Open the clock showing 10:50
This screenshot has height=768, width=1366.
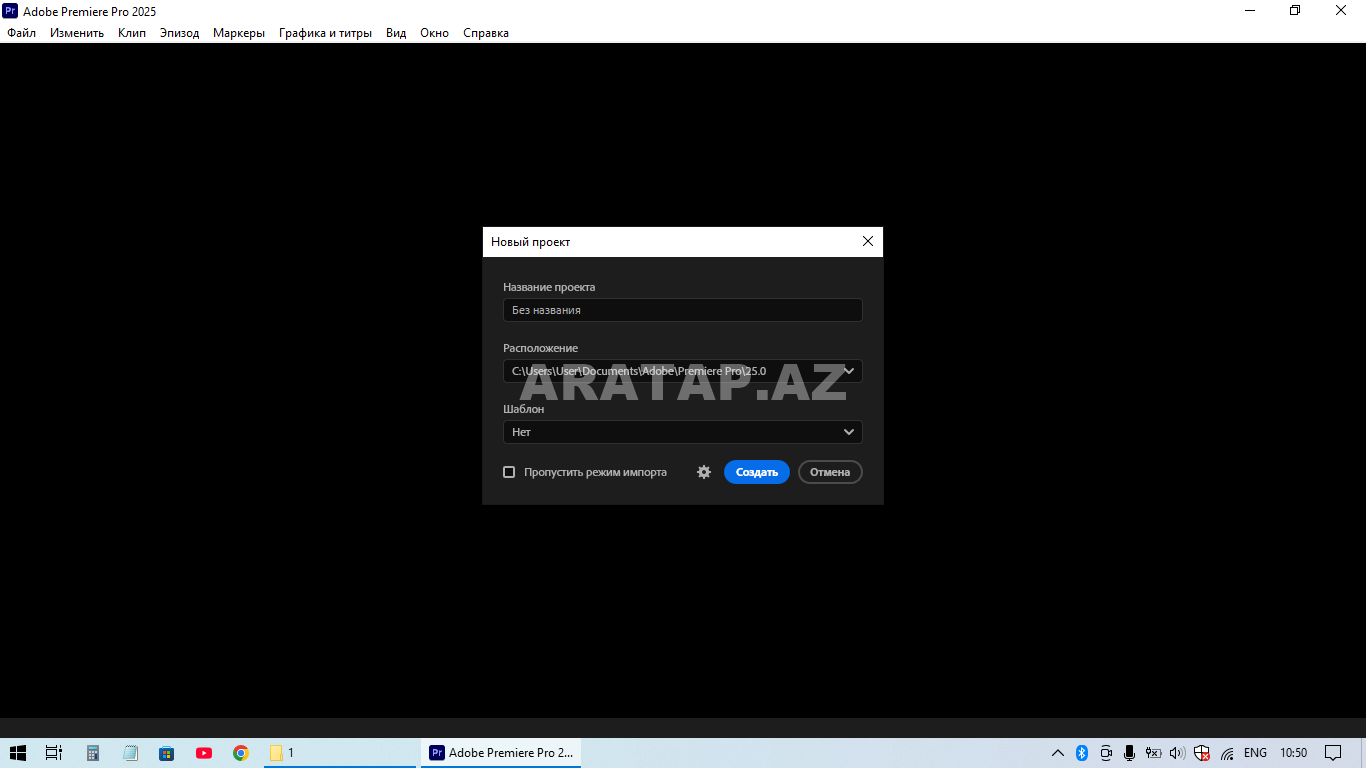click(x=1293, y=753)
